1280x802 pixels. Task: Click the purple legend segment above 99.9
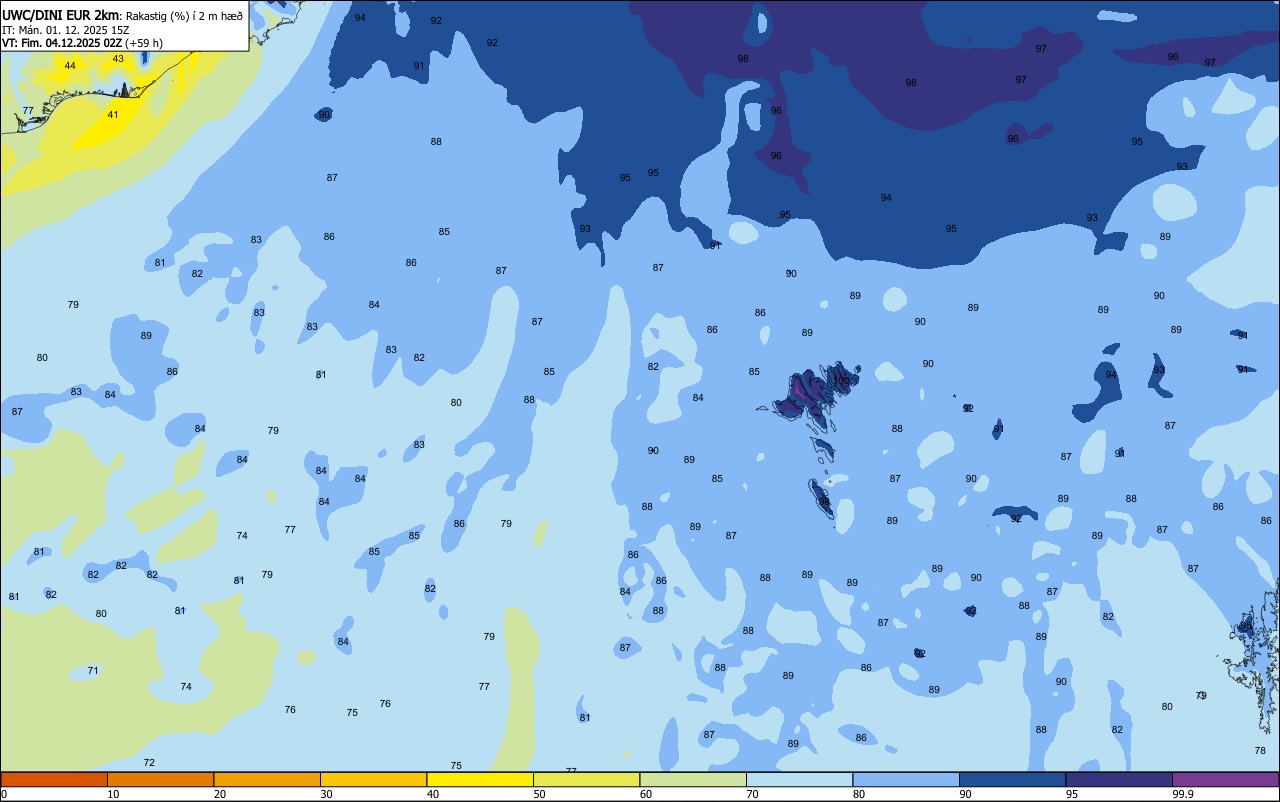click(x=1225, y=779)
